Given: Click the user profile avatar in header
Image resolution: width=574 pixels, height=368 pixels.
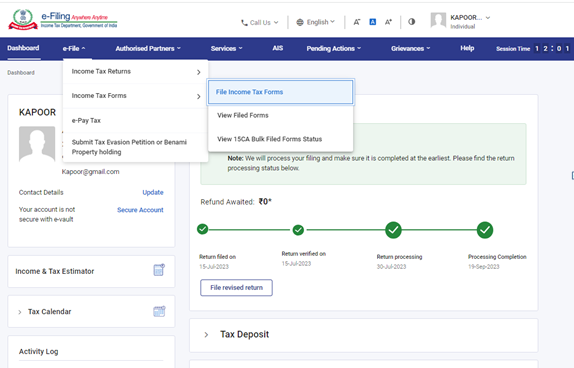Looking at the screenshot, I should tap(438, 20).
